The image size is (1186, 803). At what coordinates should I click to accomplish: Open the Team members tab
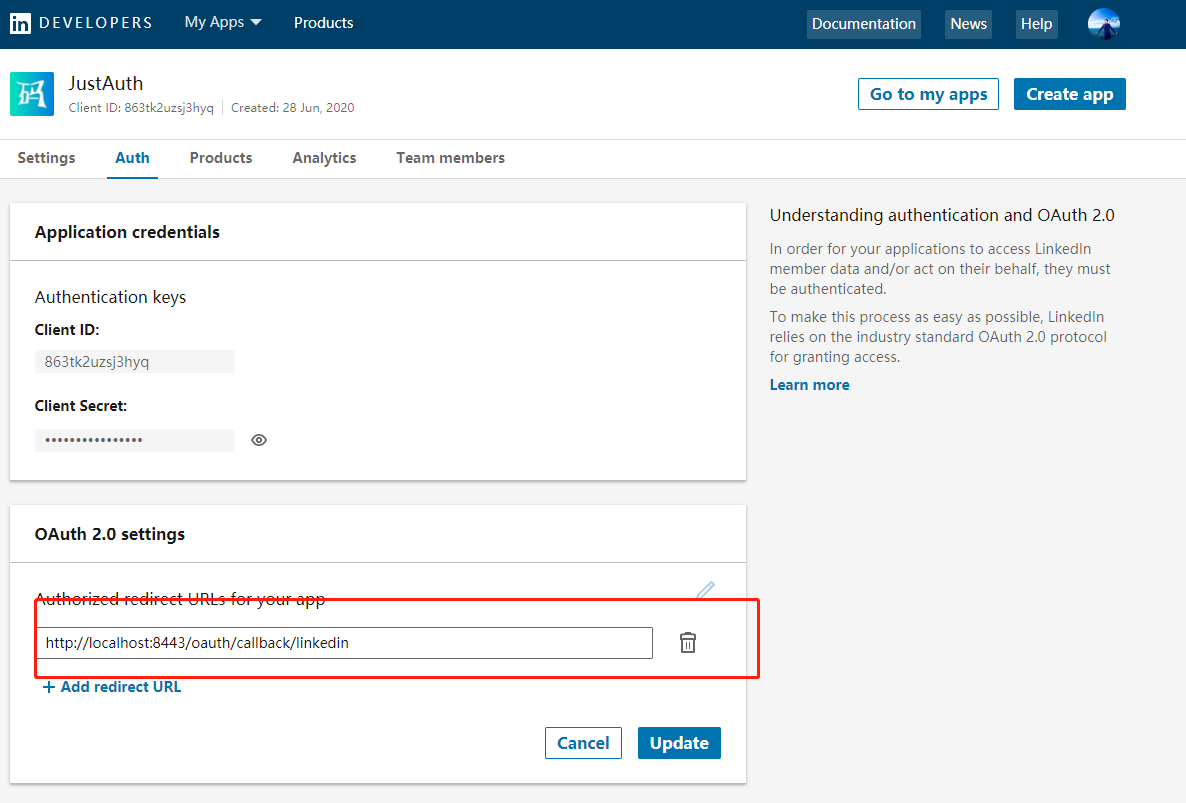tap(451, 158)
